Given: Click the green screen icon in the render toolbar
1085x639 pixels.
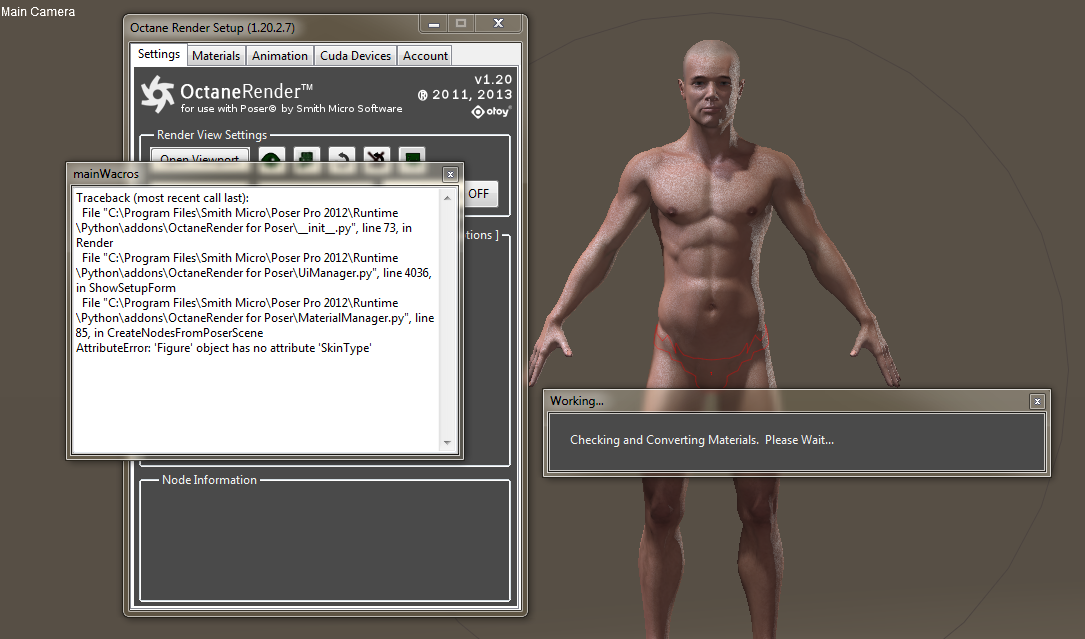Looking at the screenshot, I should (412, 156).
